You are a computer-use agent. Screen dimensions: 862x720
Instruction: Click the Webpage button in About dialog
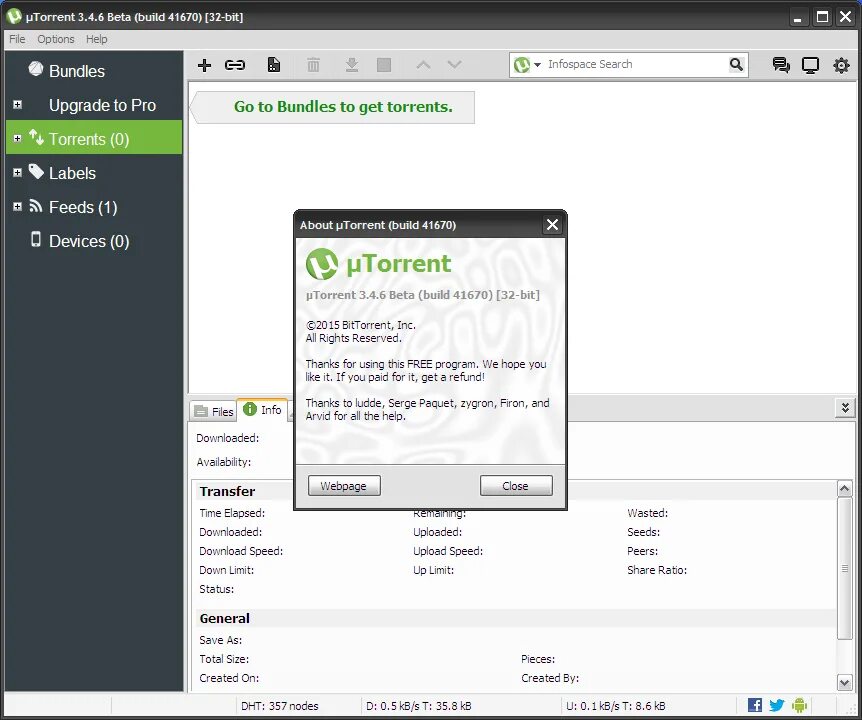tap(344, 486)
